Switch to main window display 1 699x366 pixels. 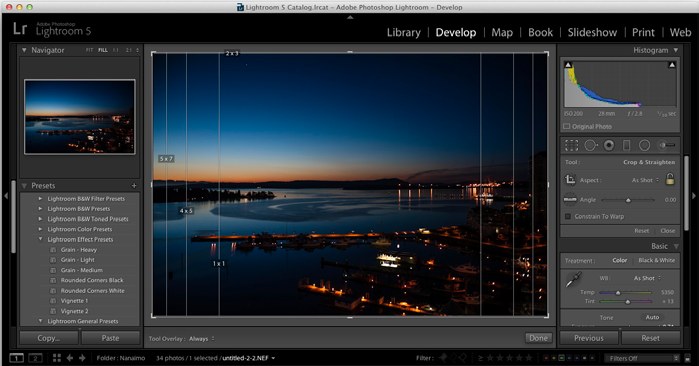coord(16,358)
